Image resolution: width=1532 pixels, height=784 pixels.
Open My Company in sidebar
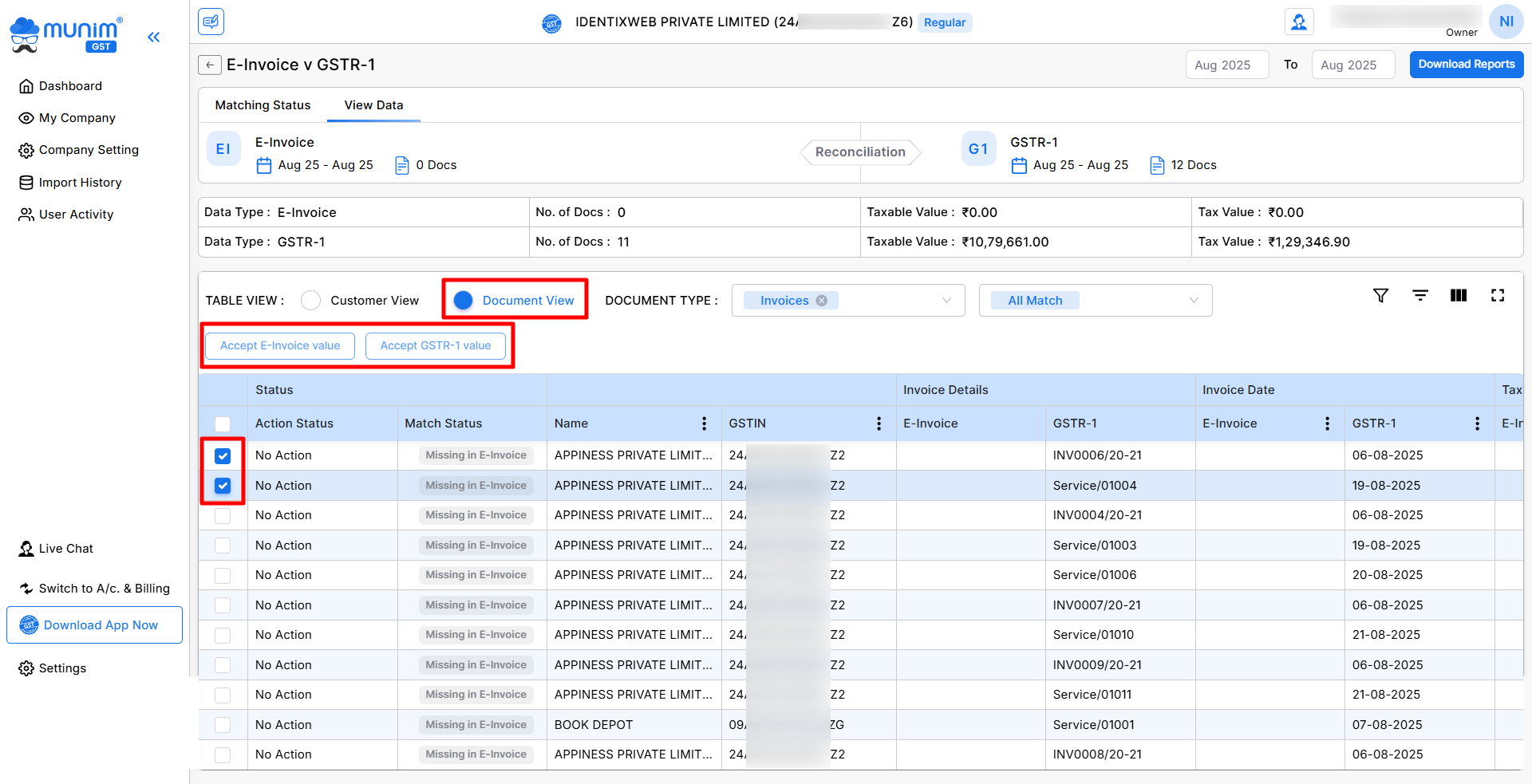[67, 118]
